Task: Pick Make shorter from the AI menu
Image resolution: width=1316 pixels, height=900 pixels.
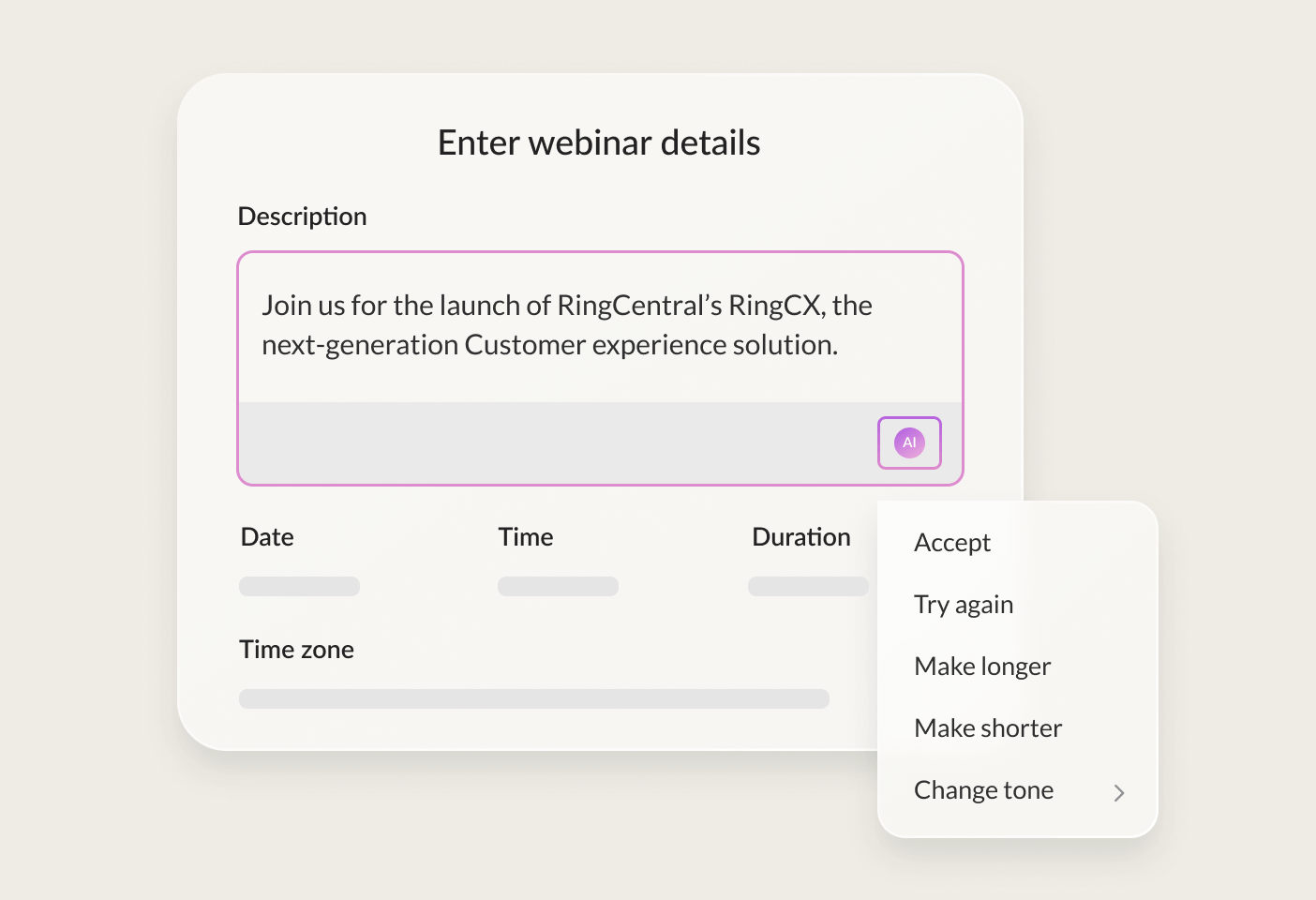Action: point(987,728)
